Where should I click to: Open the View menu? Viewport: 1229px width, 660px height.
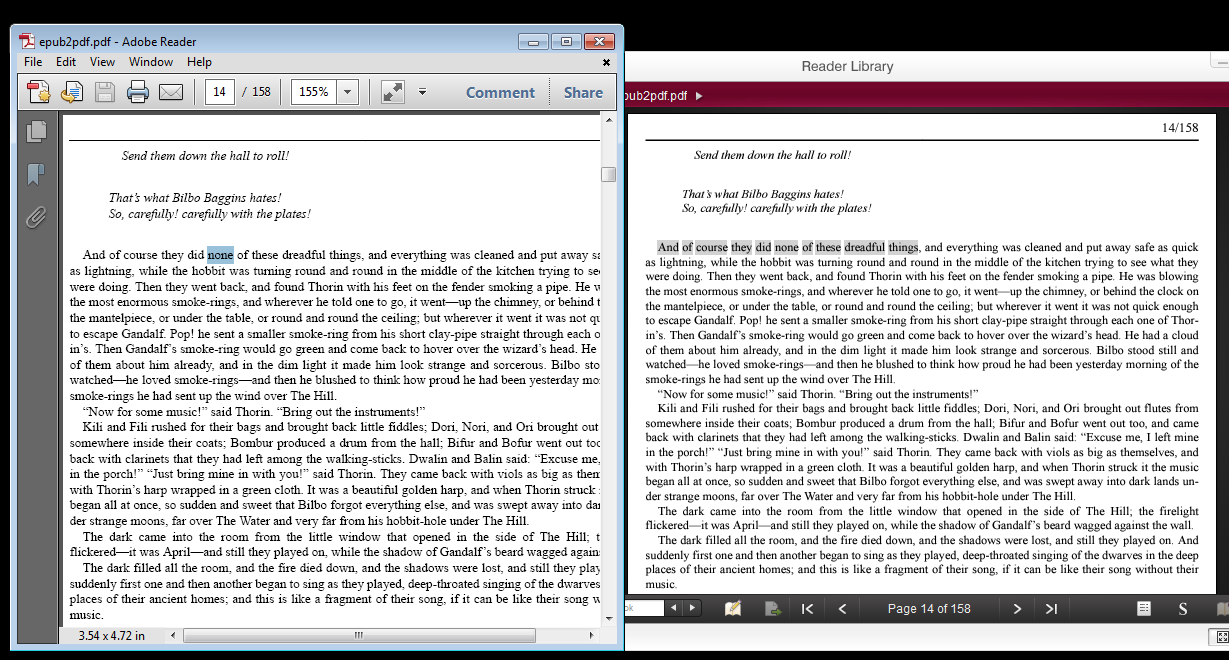102,62
